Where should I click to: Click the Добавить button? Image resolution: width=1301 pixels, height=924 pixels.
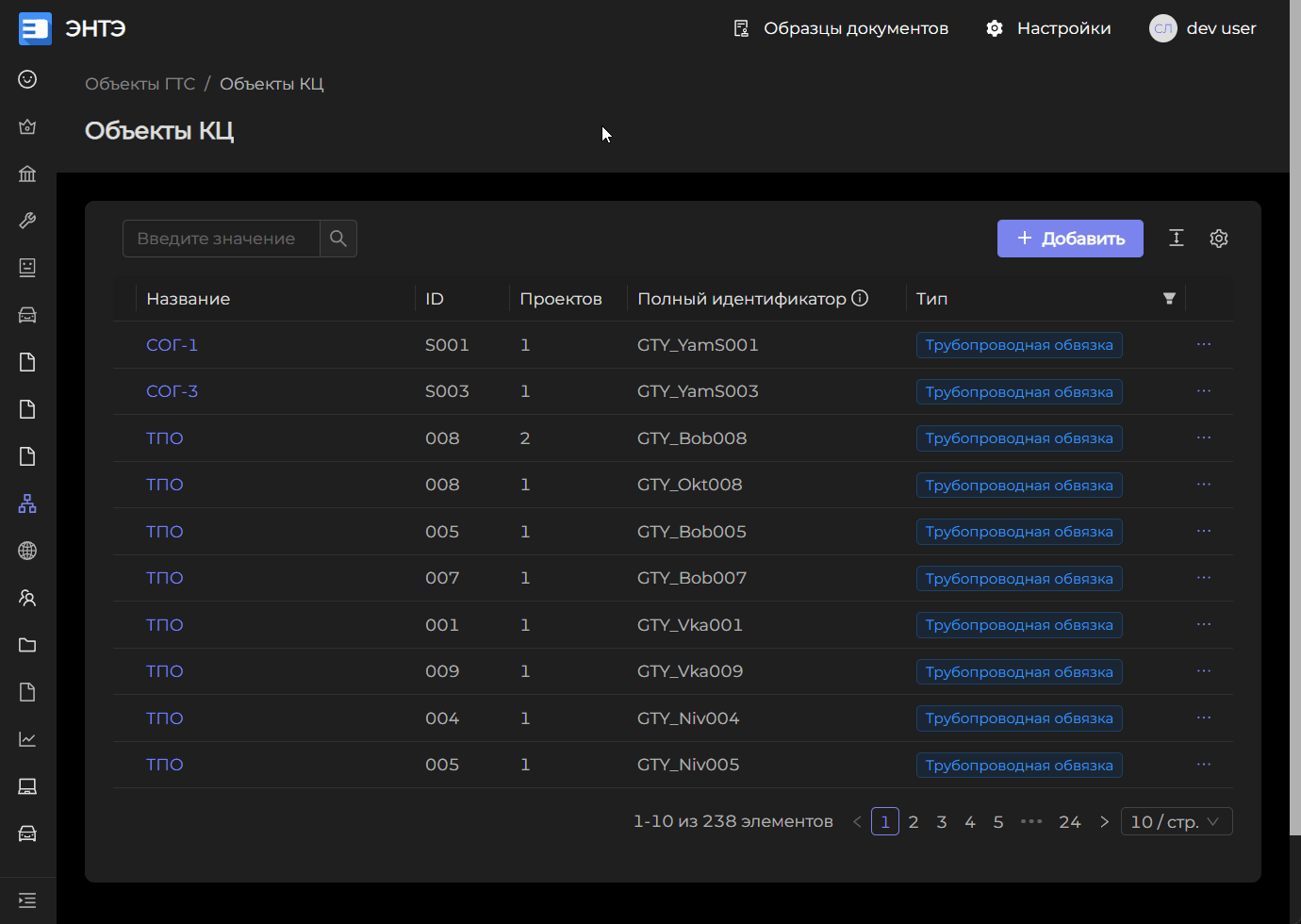click(1070, 238)
